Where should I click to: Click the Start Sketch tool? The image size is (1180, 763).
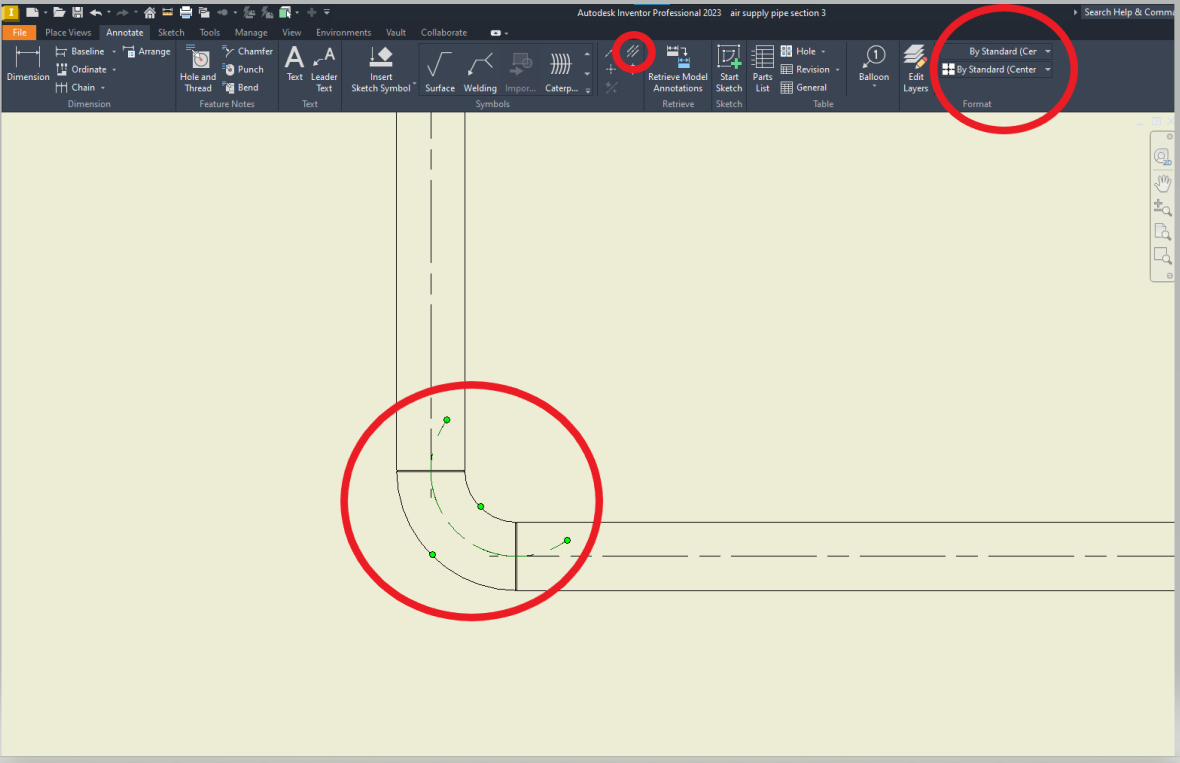click(728, 68)
